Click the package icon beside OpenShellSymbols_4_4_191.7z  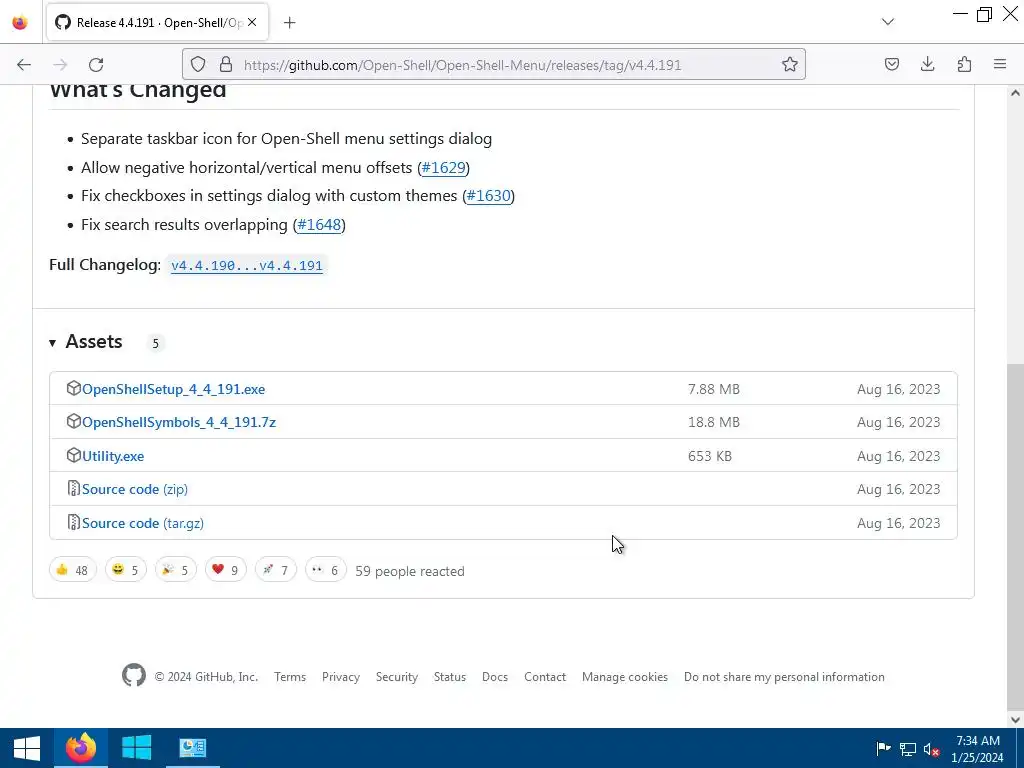[73, 421]
